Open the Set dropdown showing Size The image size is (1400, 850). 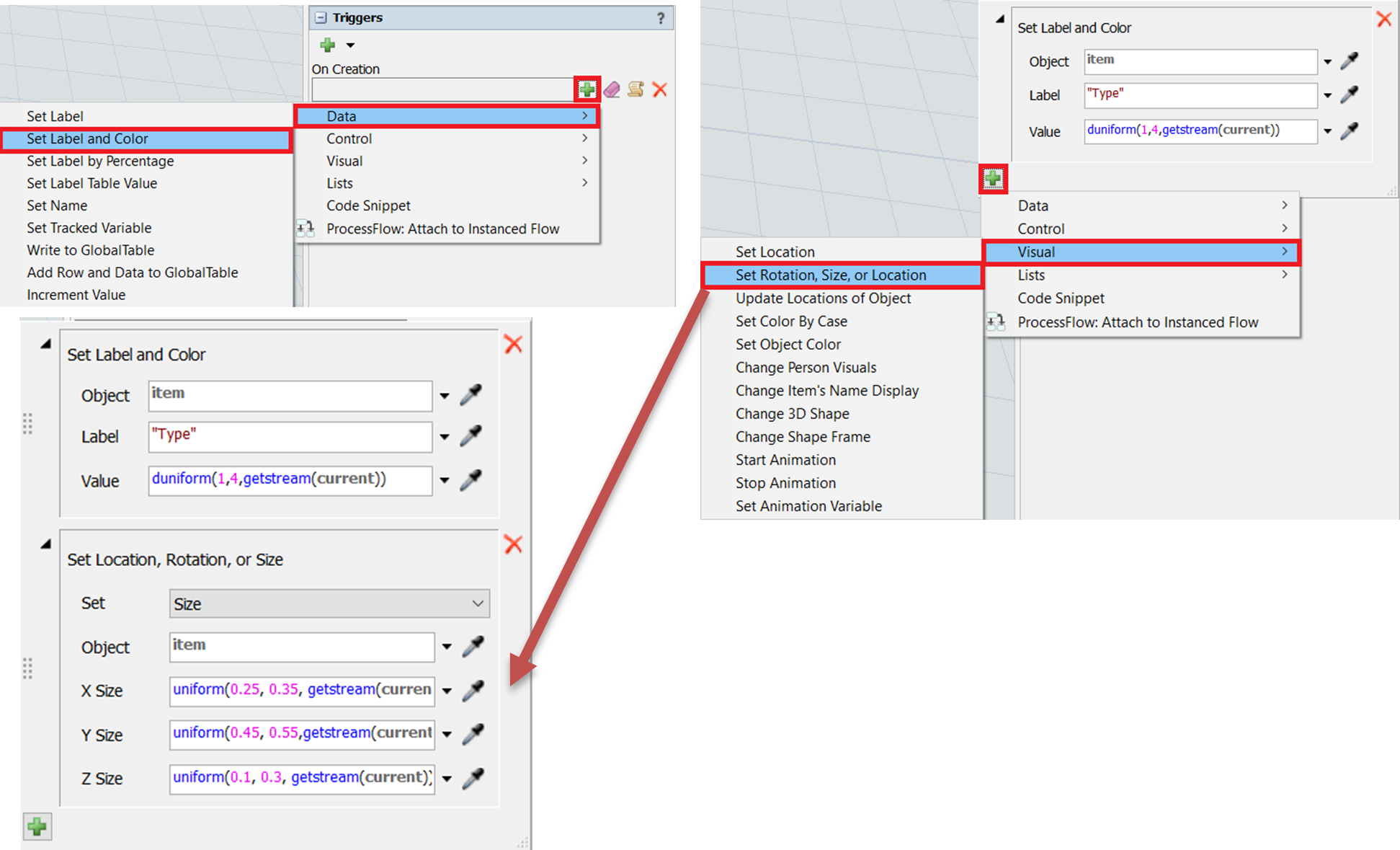coord(329,603)
